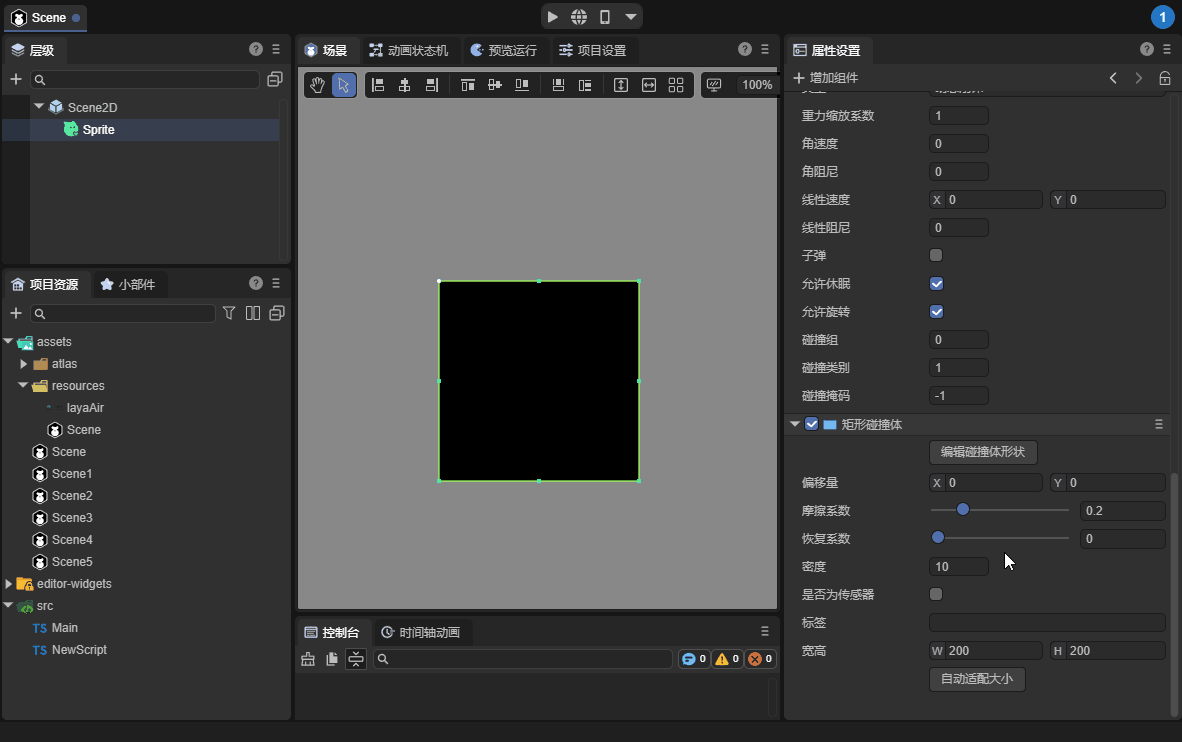Collapse the Scene2D node in hierarchy
The image size is (1182, 742).
tap(39, 107)
